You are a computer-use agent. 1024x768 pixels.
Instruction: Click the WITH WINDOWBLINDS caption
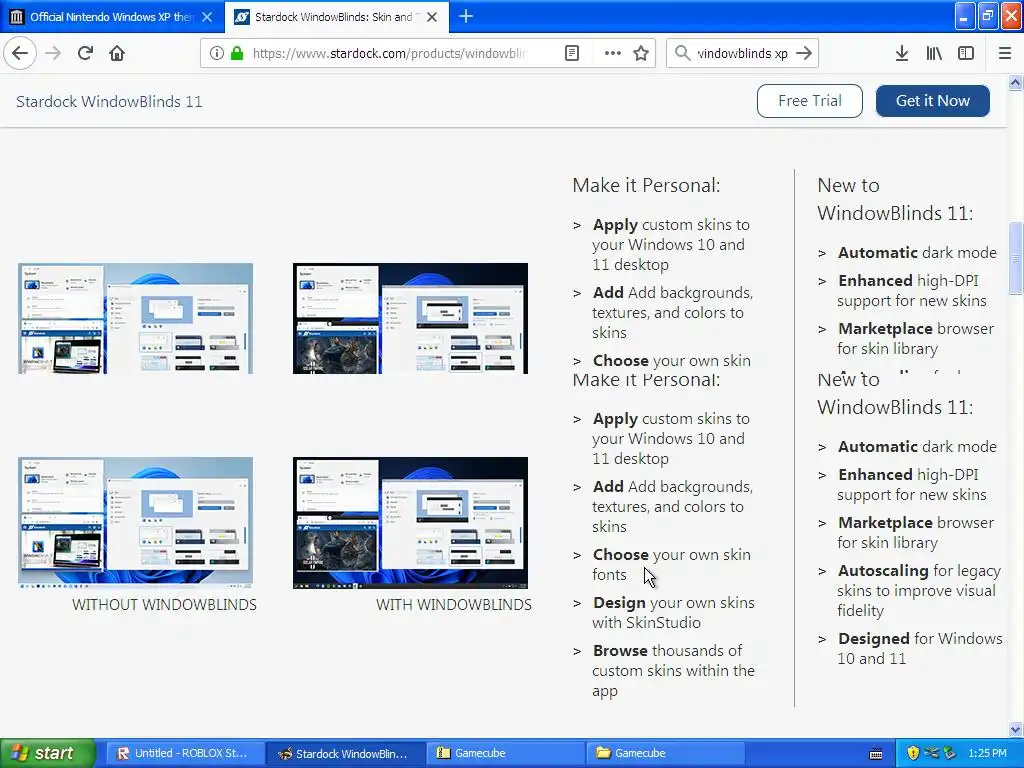click(x=453, y=605)
